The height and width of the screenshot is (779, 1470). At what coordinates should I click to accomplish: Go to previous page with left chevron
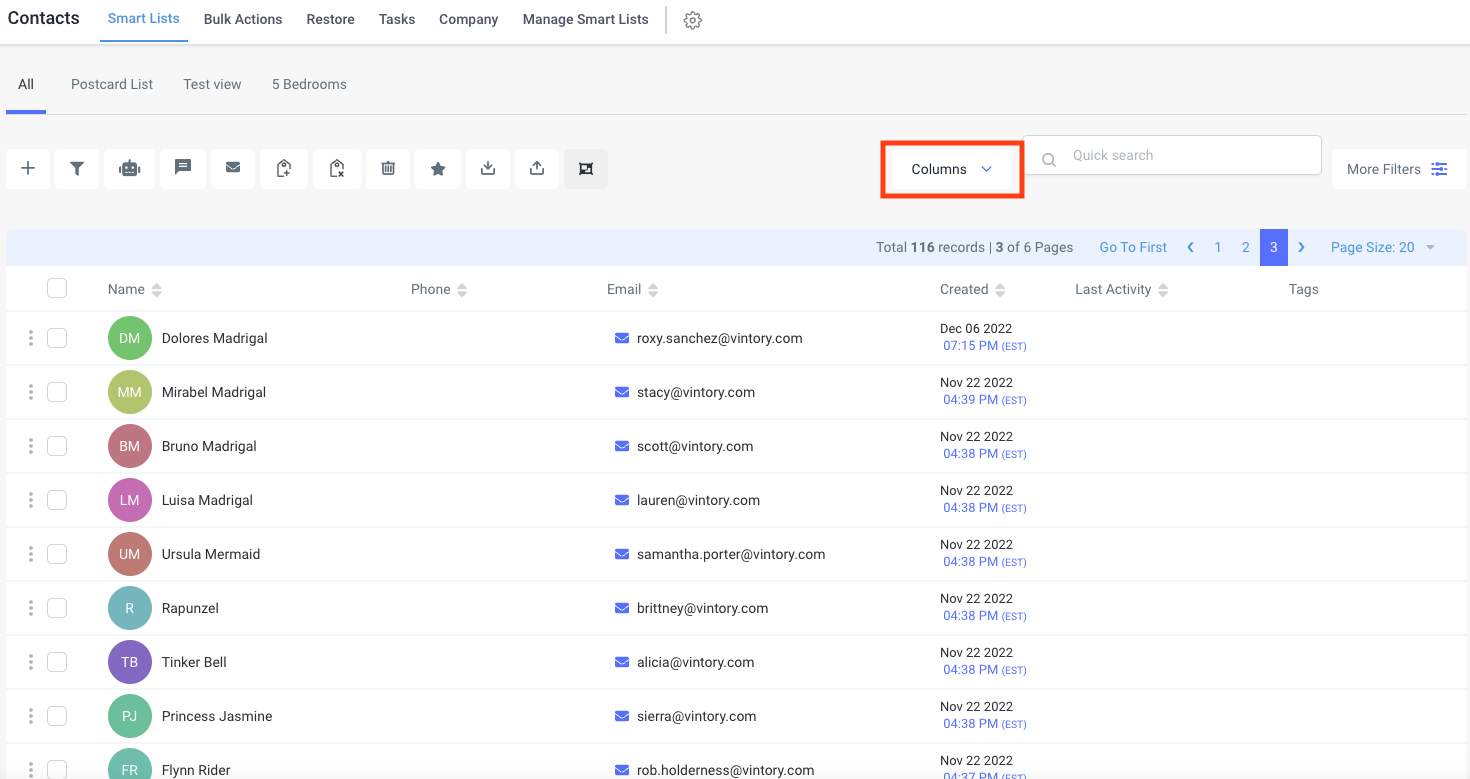click(x=1190, y=247)
